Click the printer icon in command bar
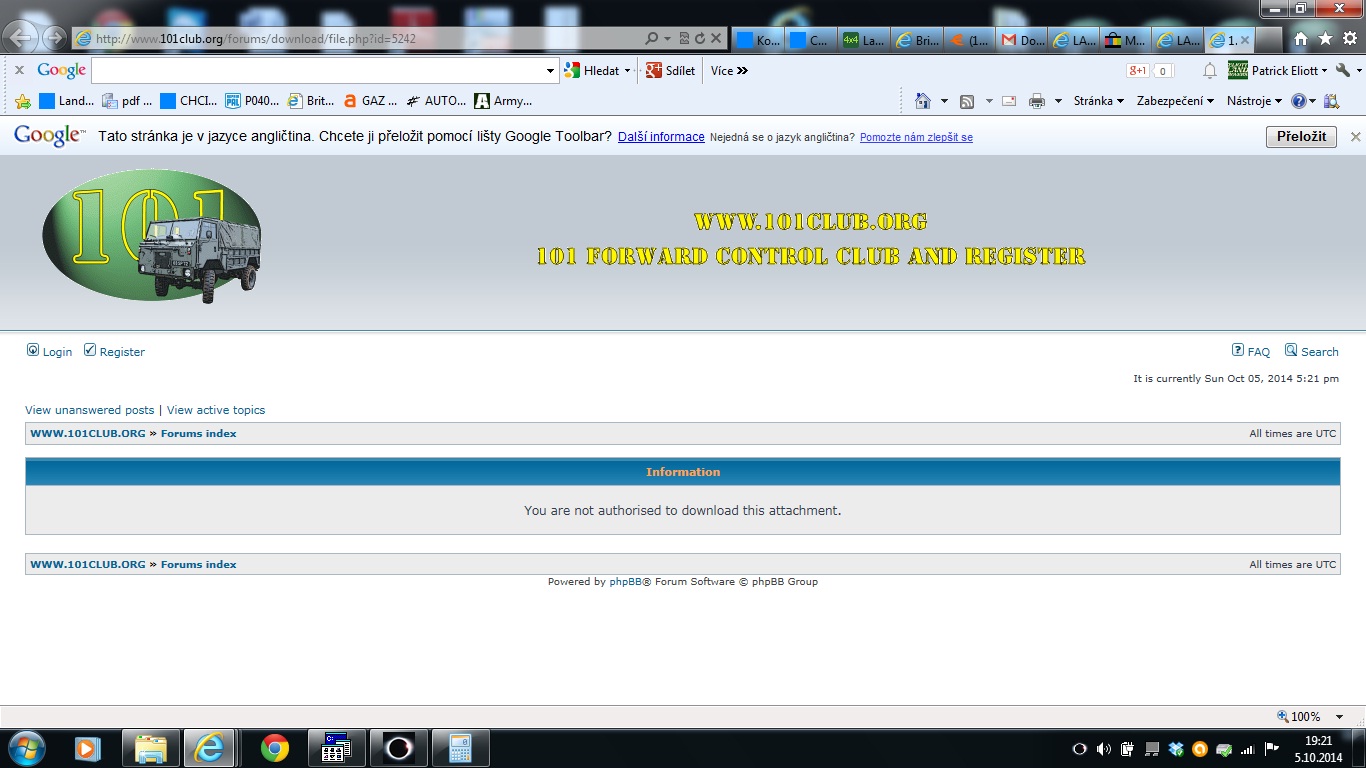 pyautogui.click(x=1037, y=101)
